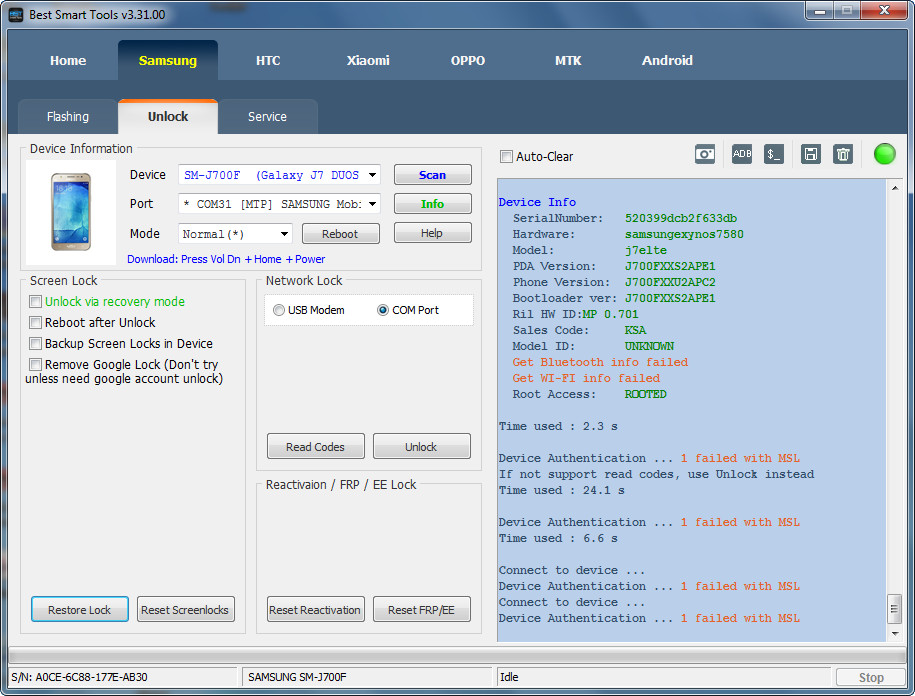Select the USB Modem radio button
Image resolution: width=915 pixels, height=696 pixels.
pos(279,311)
